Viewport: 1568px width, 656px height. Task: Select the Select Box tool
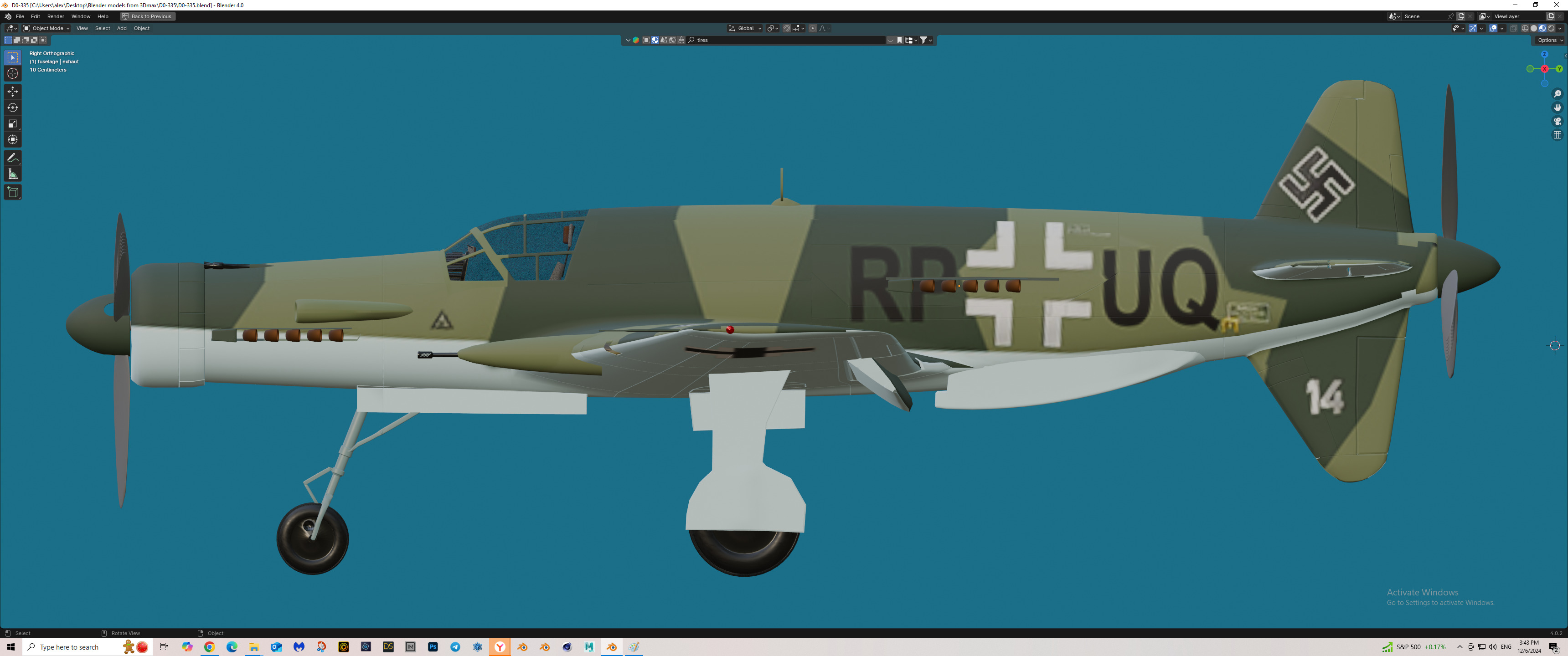13,58
